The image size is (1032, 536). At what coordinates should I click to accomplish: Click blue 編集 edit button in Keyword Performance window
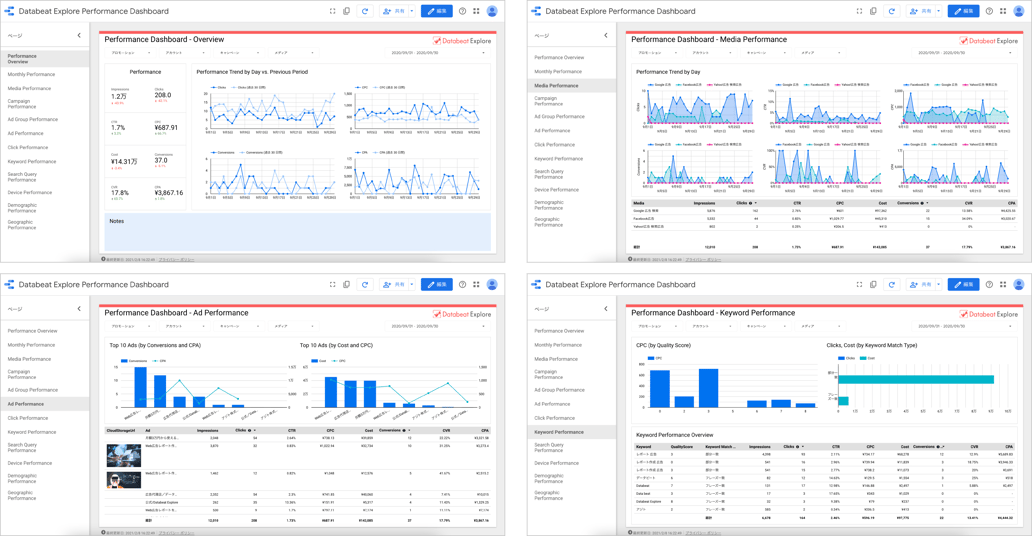[963, 284]
